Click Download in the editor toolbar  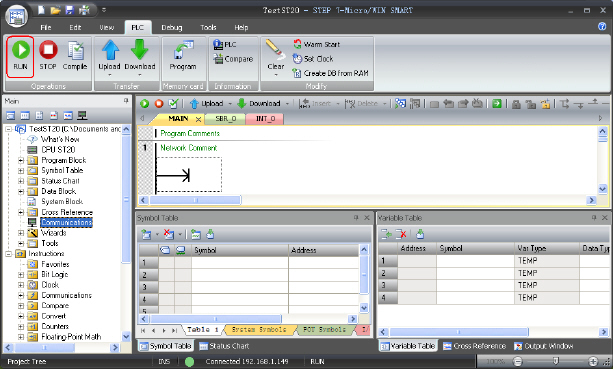258,104
